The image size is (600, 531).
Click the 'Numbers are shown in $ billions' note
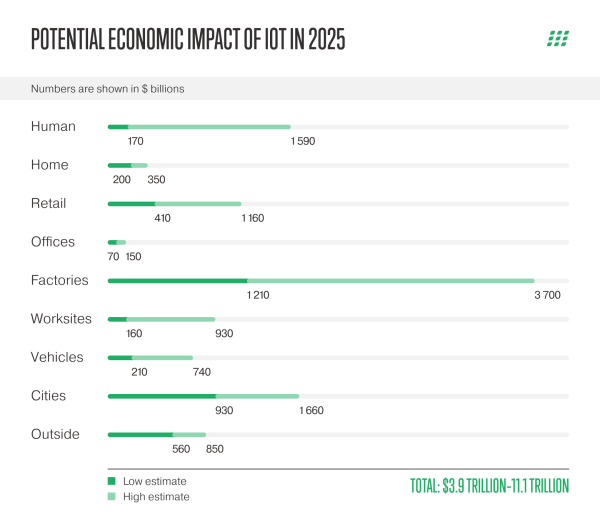click(x=108, y=89)
